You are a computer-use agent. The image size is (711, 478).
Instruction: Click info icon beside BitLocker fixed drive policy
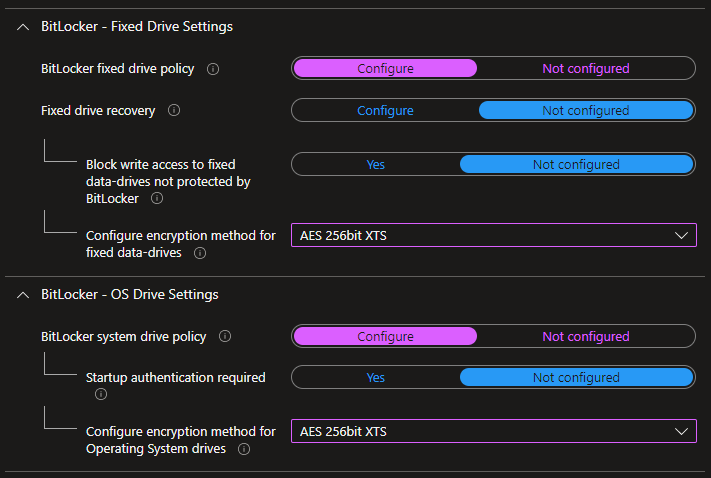point(213,69)
